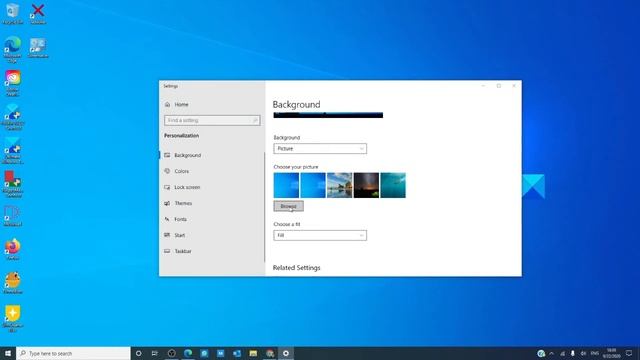Screen dimensions: 640x360
Task: Click the microphone tray icon
Action: tap(573, 353)
